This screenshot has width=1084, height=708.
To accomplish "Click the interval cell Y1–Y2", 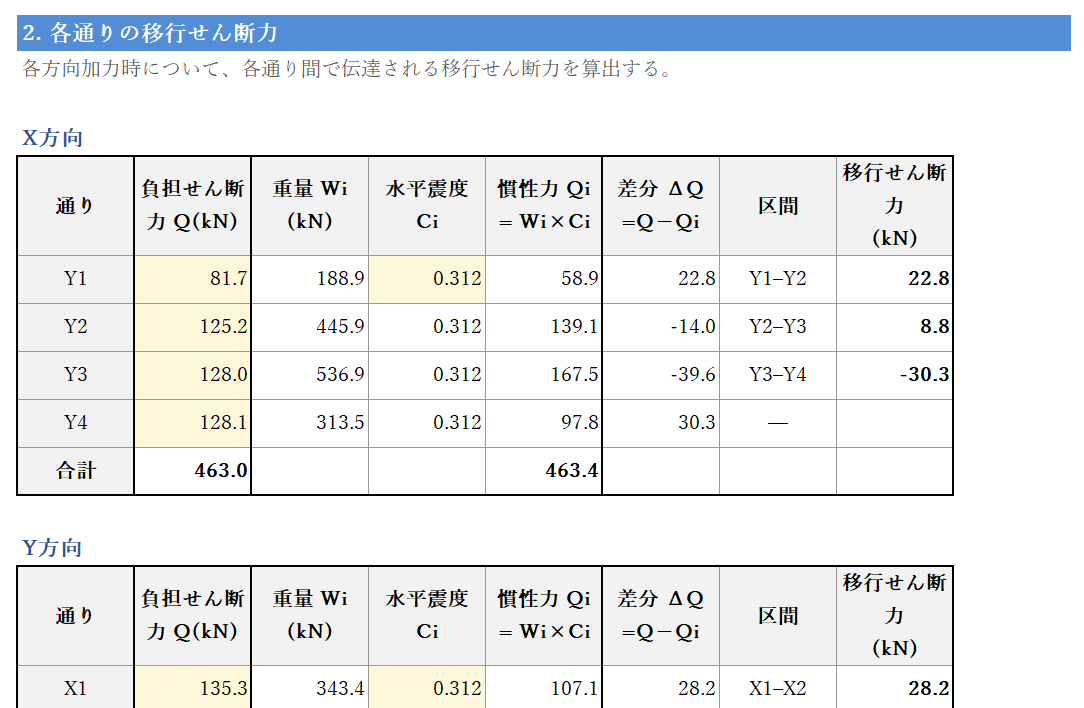I will tap(778, 279).
